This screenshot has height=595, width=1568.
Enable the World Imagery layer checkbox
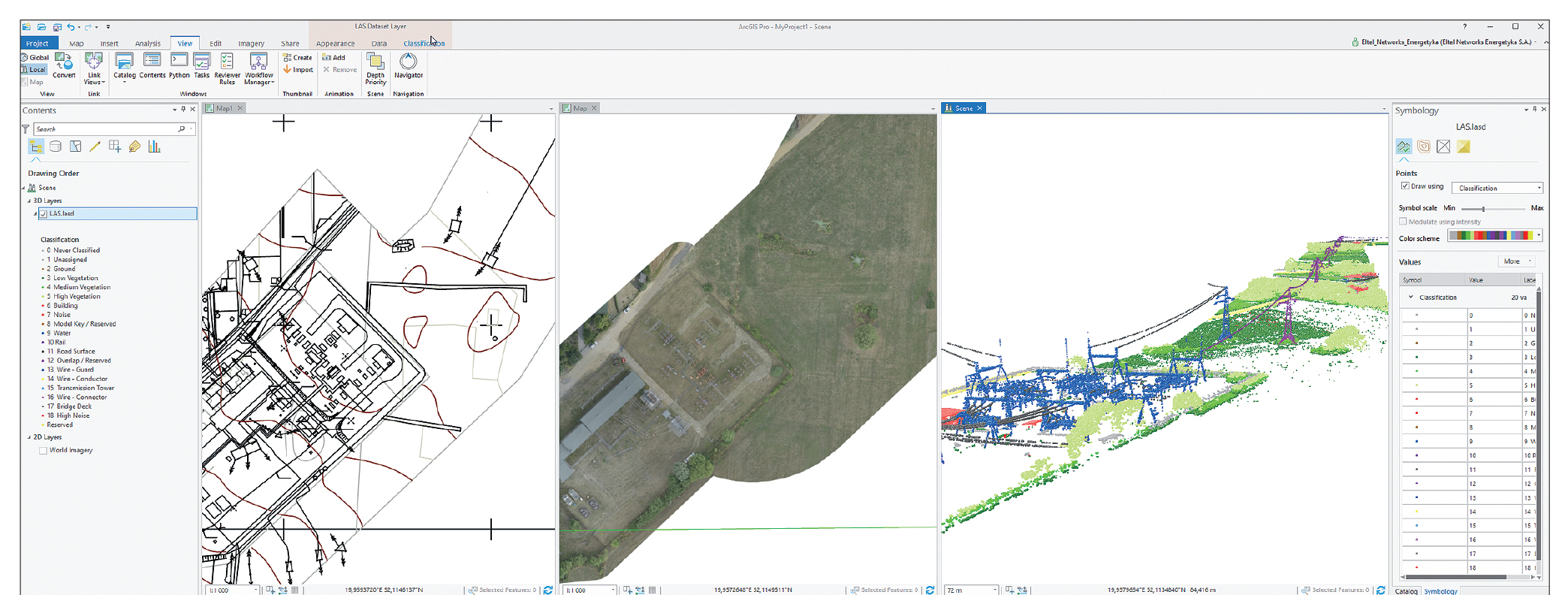(43, 451)
